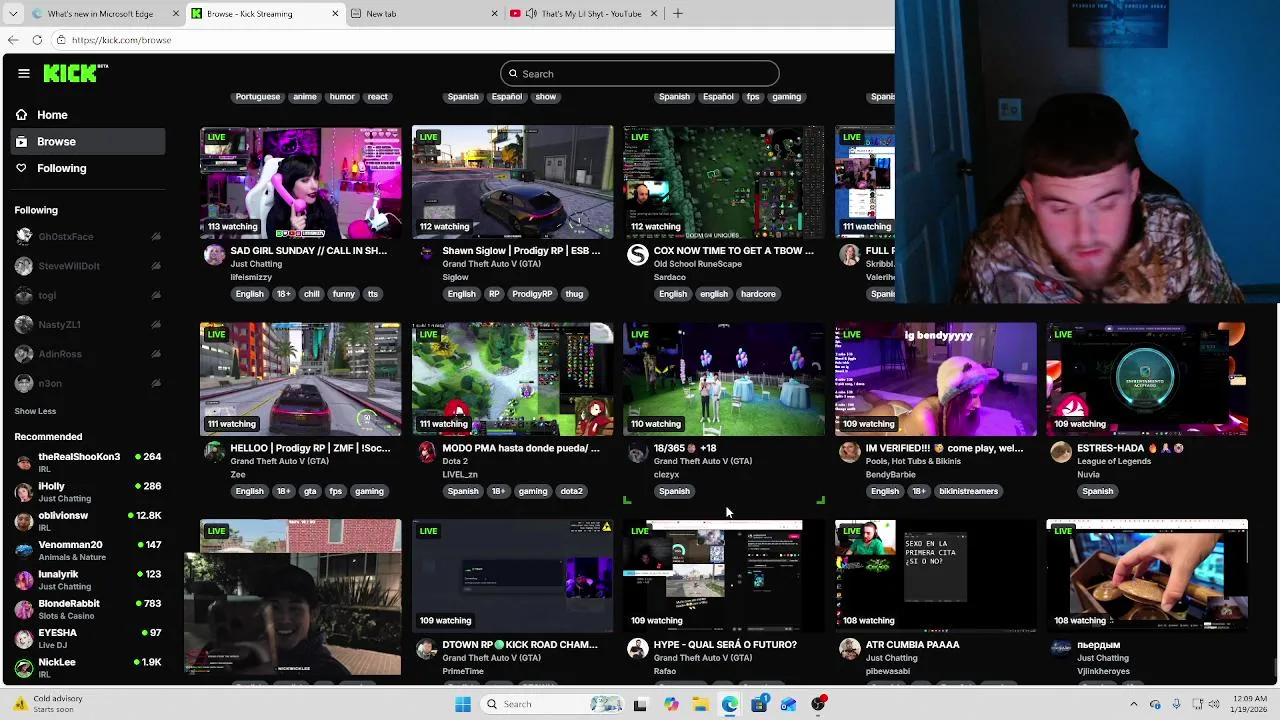This screenshot has width=1280, height=720.
Task: Switch to That's My Lil Shyt YouTube tab
Action: [x=584, y=14]
